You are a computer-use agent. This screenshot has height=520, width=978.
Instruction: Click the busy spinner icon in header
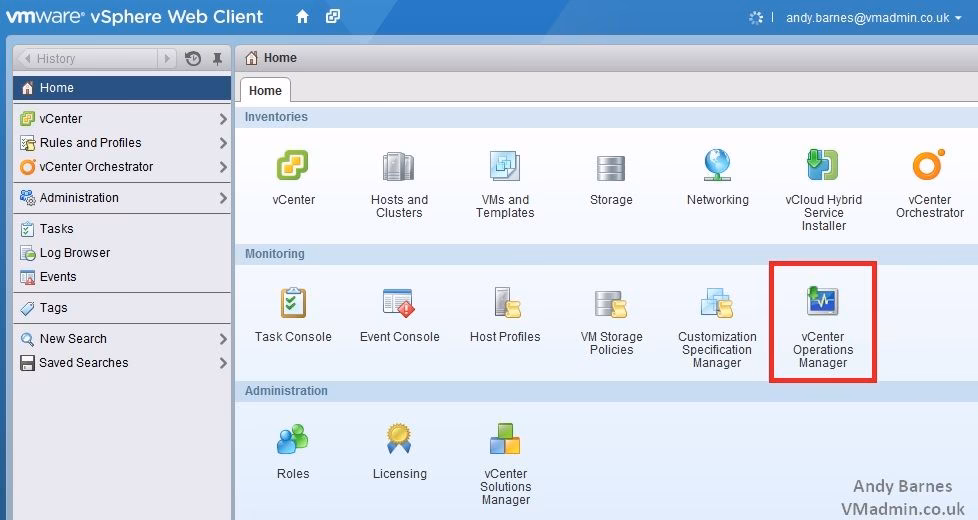coord(756,17)
